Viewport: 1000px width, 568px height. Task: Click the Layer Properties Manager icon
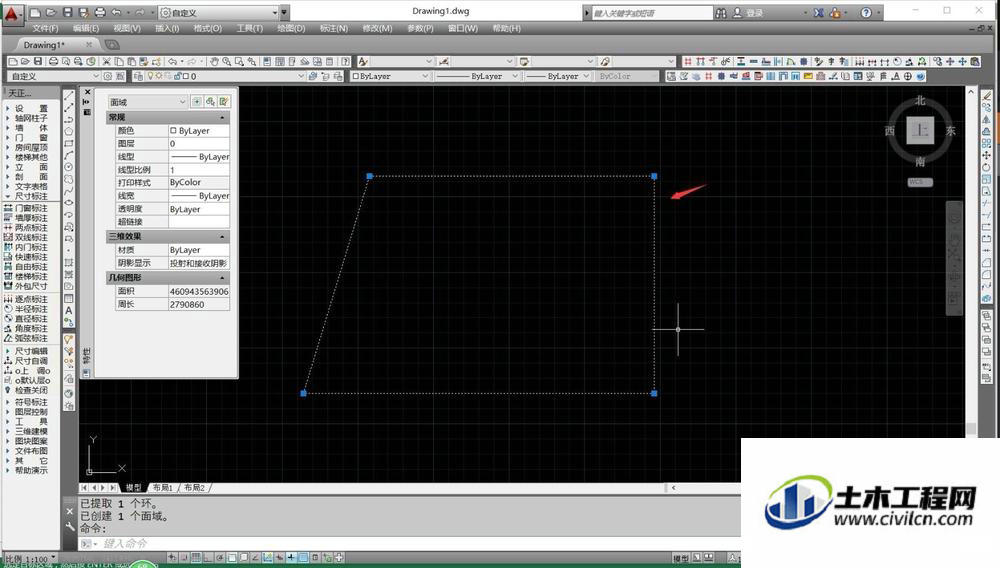point(138,76)
